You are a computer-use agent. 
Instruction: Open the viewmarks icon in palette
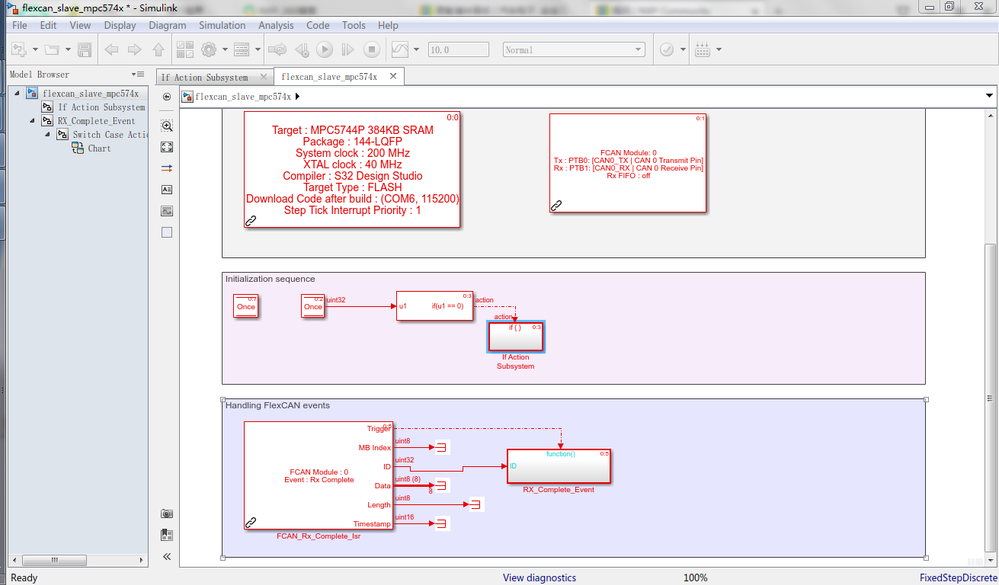click(x=167, y=535)
